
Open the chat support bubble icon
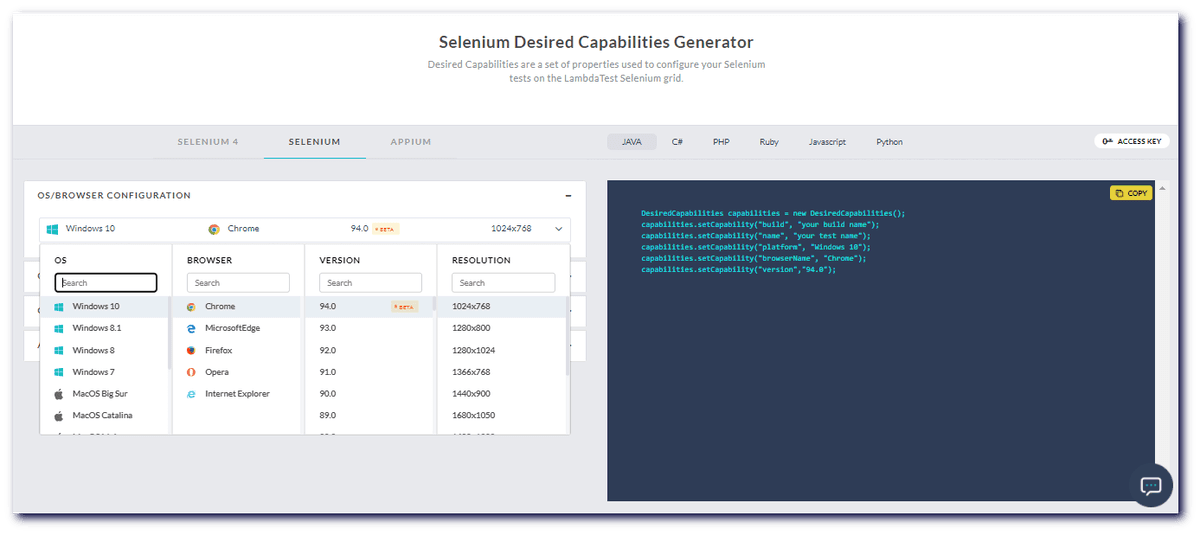pos(1151,485)
